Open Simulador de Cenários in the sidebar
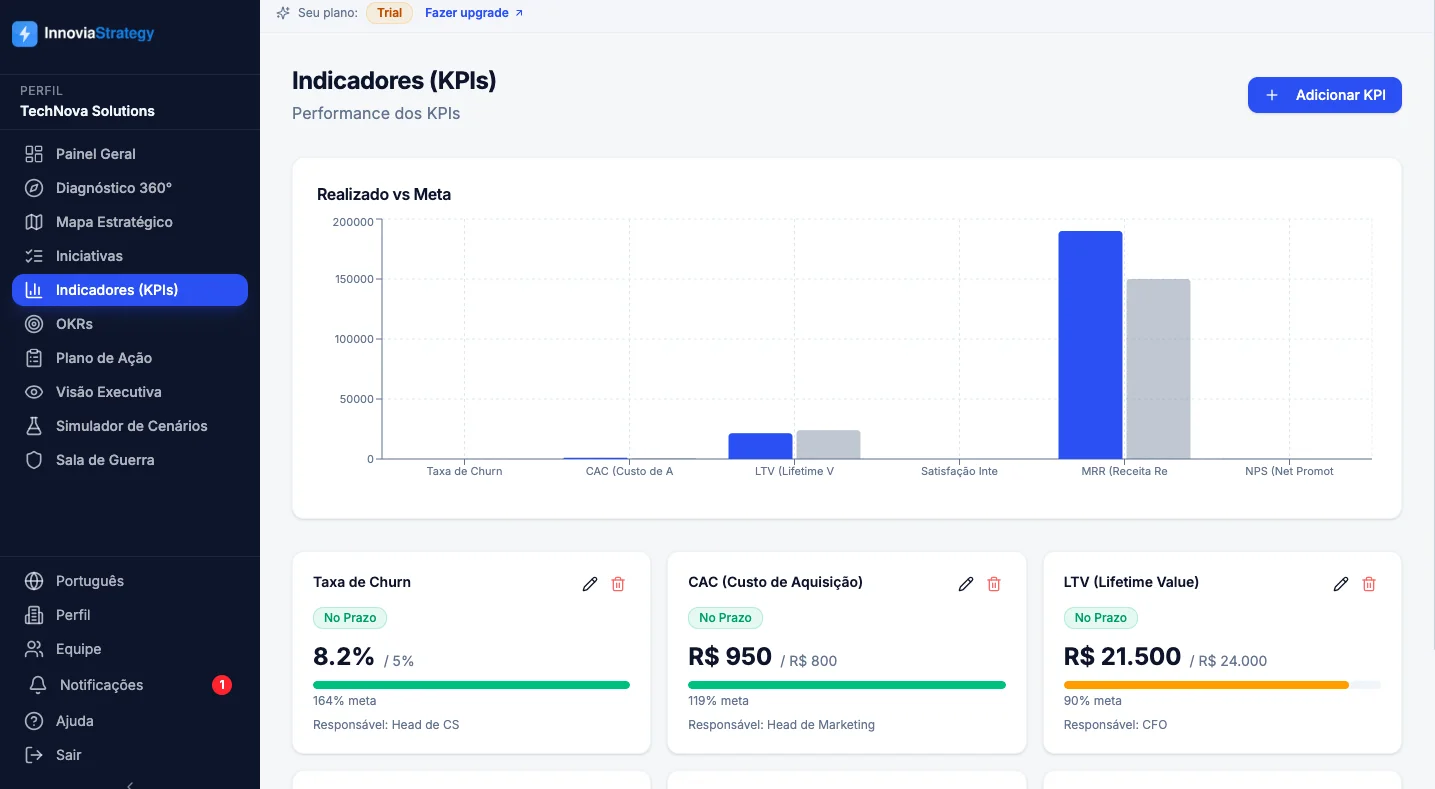The height and width of the screenshot is (789, 1435). coord(130,426)
